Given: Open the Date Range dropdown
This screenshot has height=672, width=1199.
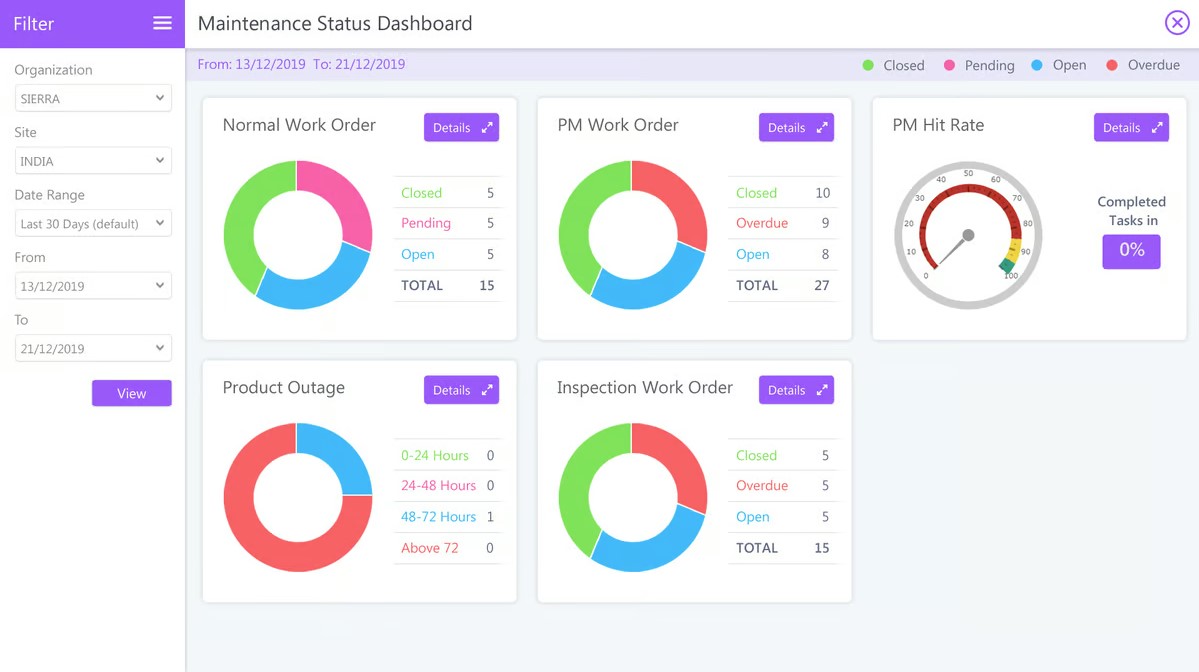Looking at the screenshot, I should tap(92, 222).
